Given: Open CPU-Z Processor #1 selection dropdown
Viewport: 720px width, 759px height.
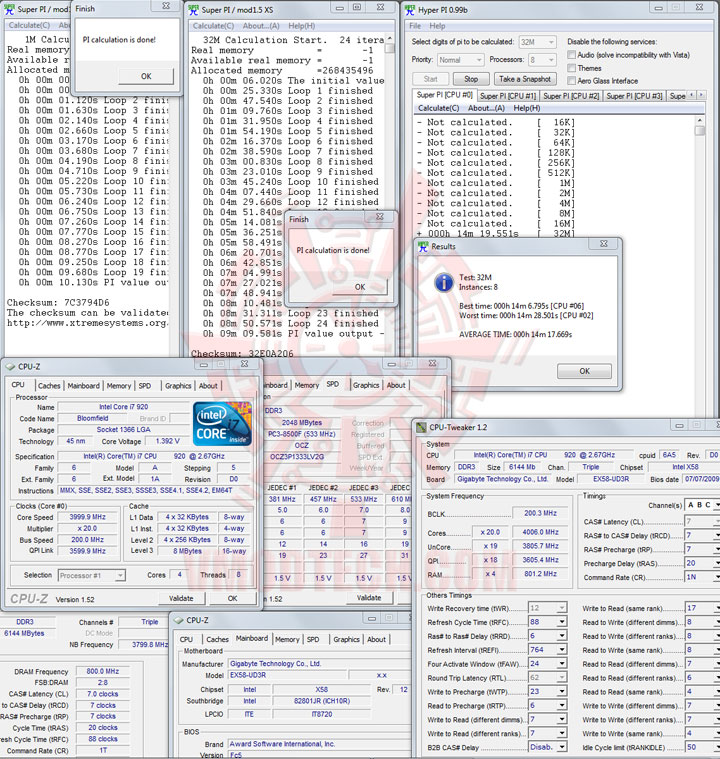Looking at the screenshot, I should point(92,576).
